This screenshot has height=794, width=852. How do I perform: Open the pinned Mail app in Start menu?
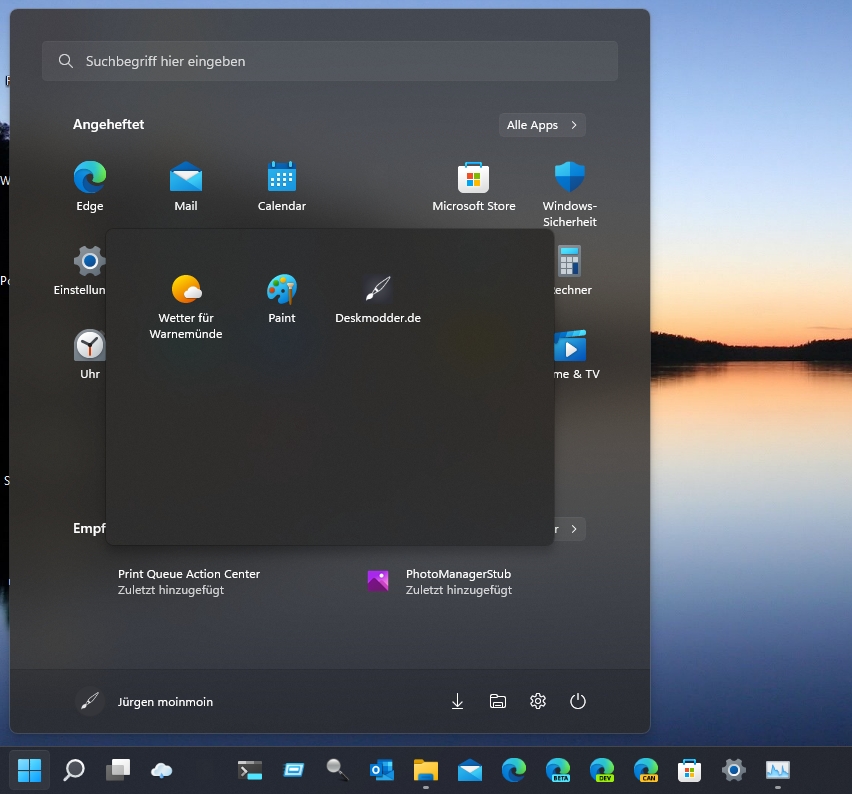pyautogui.click(x=186, y=186)
